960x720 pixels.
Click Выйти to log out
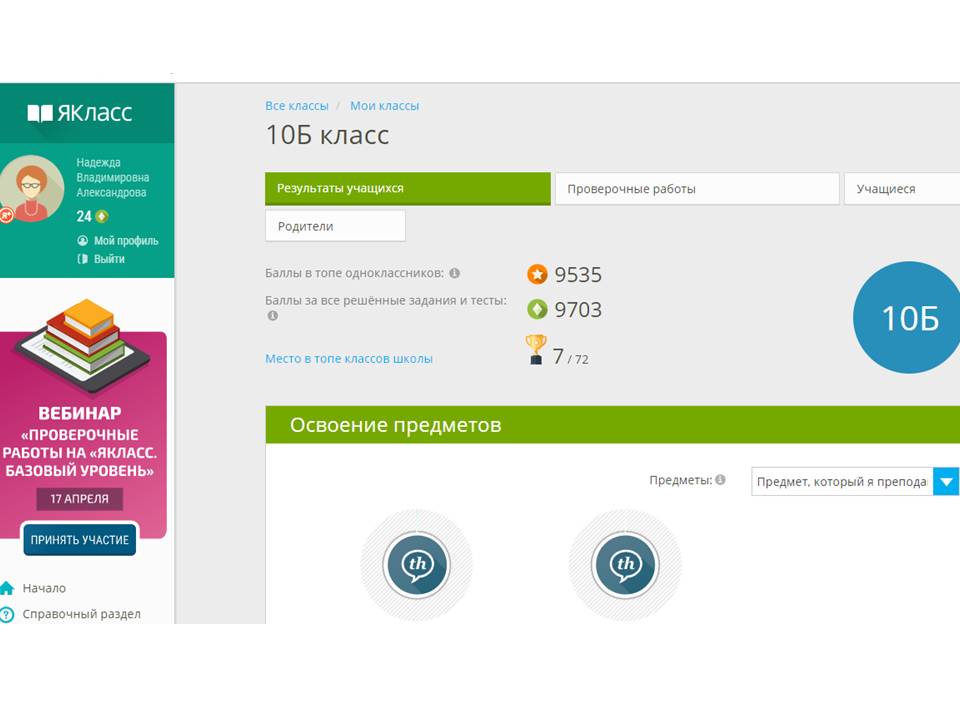pos(110,259)
